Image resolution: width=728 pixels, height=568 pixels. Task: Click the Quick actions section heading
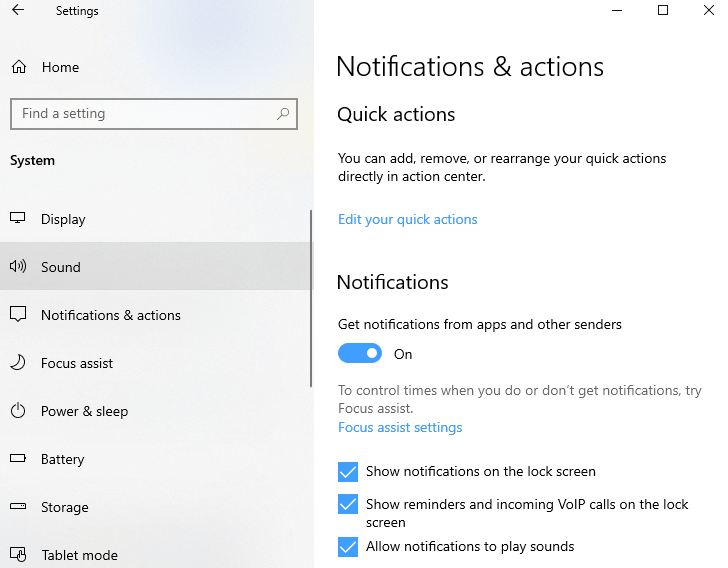[x=396, y=114]
